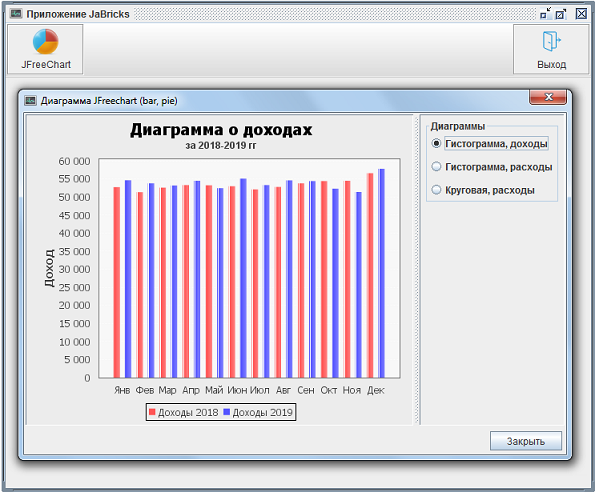Select the Круговая, расходы radio button

click(x=436, y=190)
